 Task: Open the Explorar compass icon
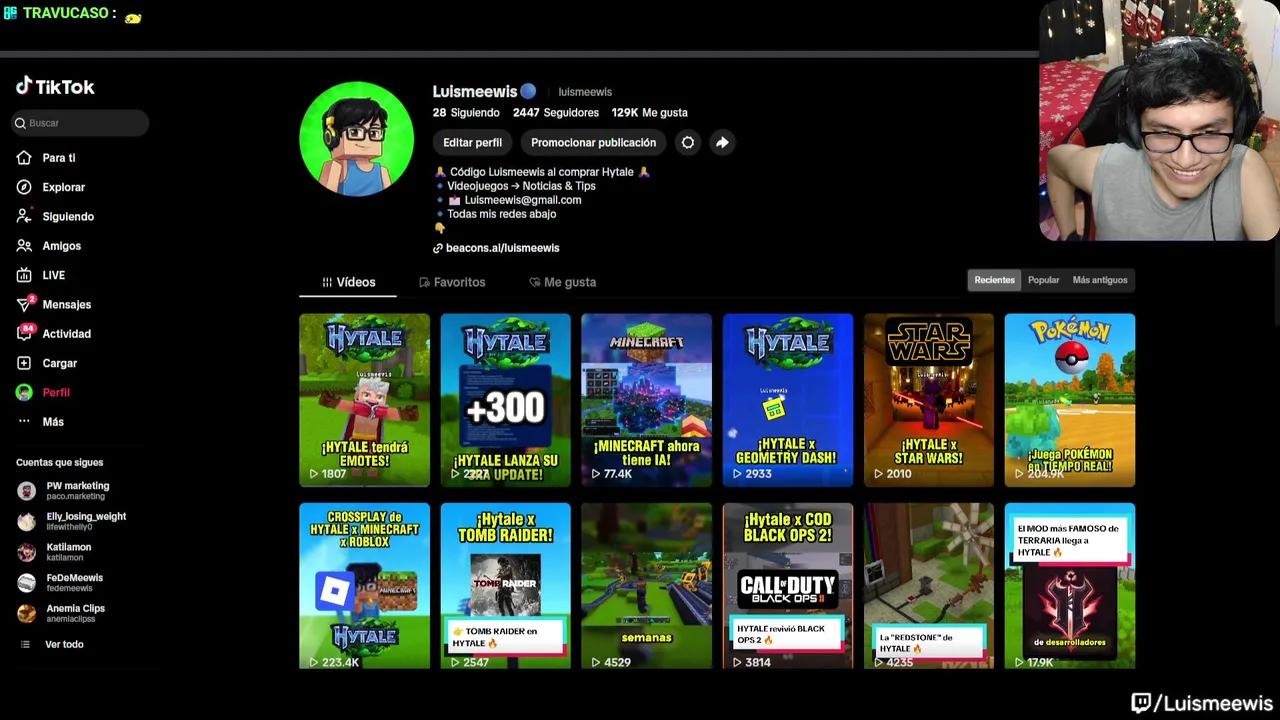coord(24,187)
